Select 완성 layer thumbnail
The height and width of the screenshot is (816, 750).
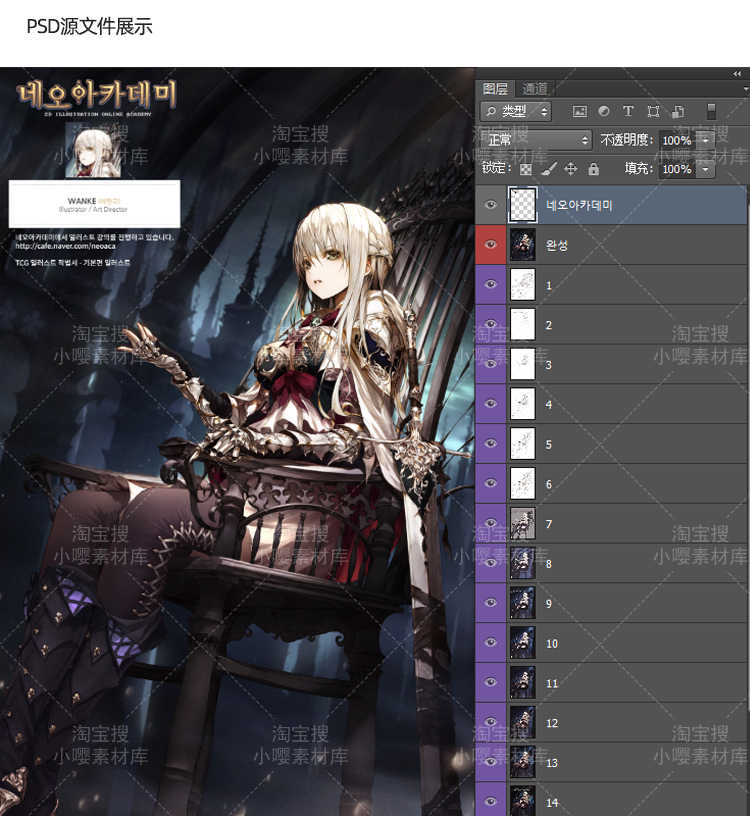(x=523, y=245)
